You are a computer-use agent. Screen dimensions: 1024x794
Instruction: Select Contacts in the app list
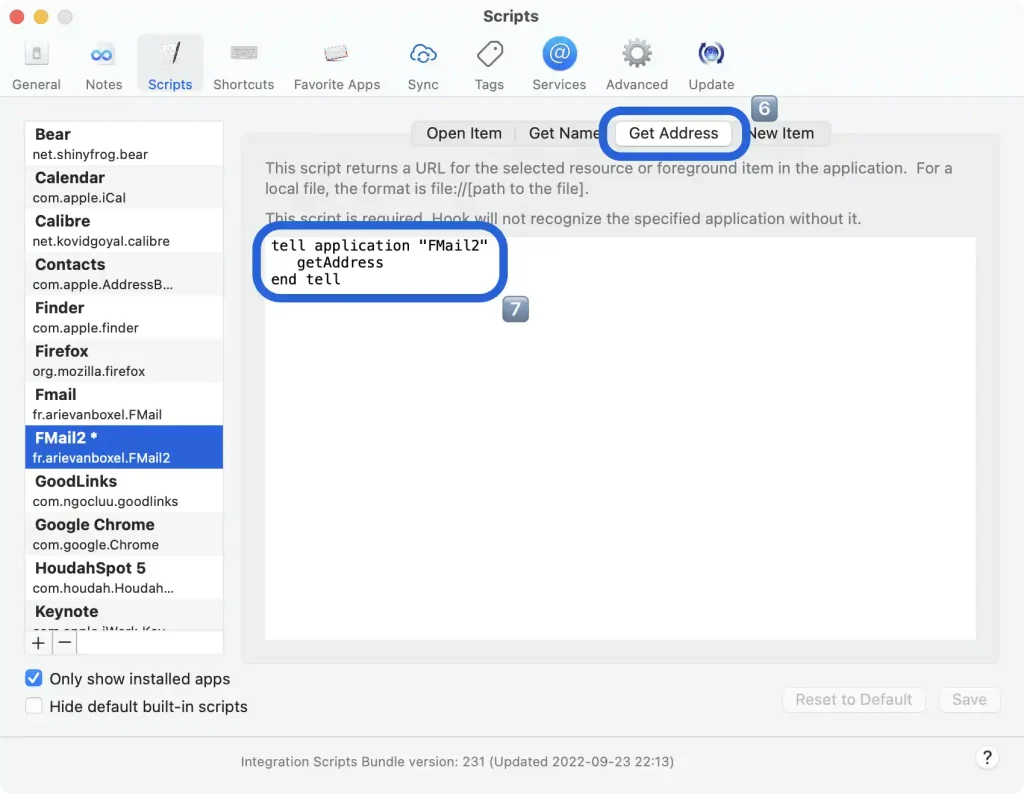[x=124, y=274]
